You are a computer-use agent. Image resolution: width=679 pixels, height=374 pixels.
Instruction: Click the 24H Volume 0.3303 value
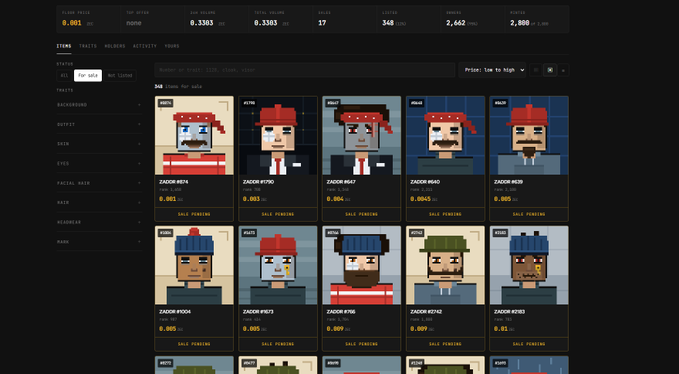(201, 23)
